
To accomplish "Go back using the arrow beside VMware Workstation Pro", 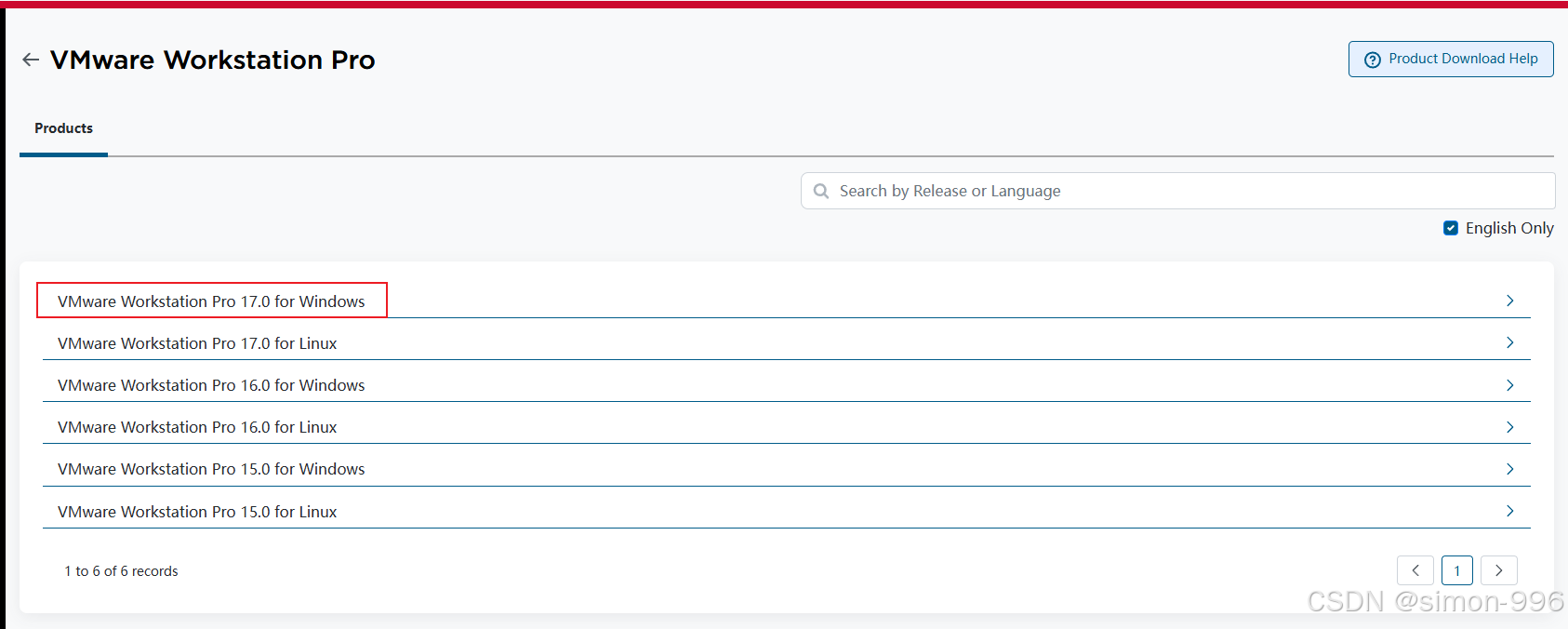I will click(31, 60).
